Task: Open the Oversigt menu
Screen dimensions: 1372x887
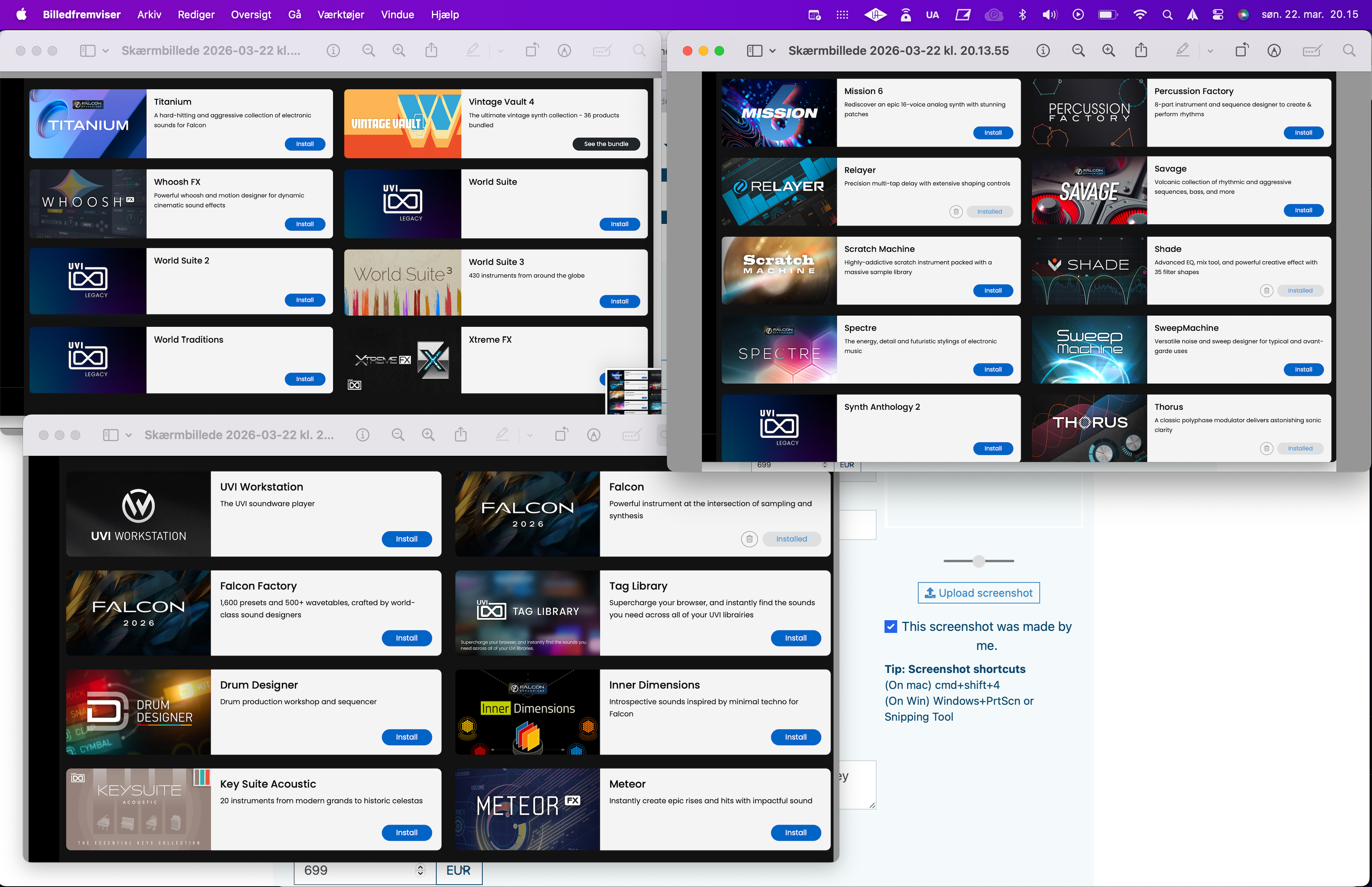Action: (251, 15)
